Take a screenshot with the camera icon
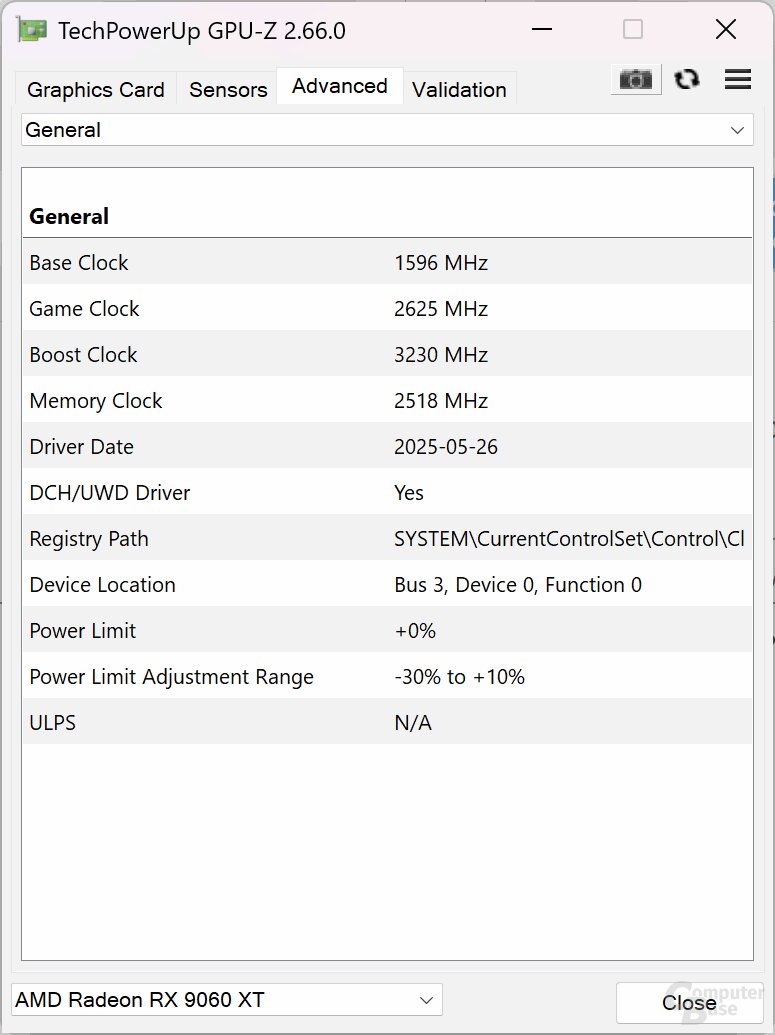Viewport: 775px width, 1035px height. (x=636, y=80)
